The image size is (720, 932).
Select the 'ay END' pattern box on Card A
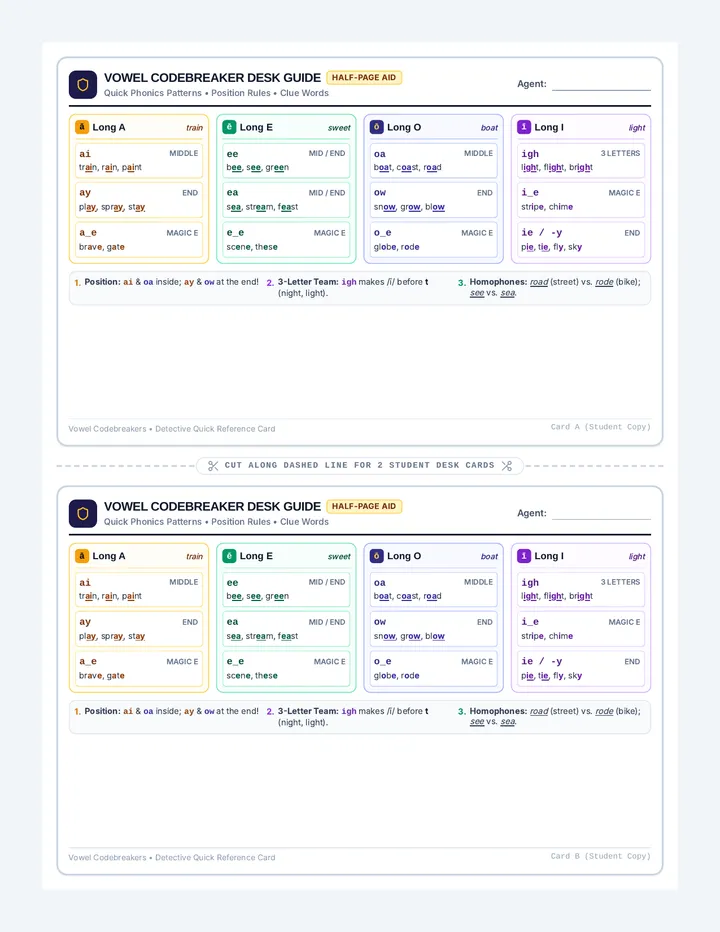pyautogui.click(x=139, y=200)
